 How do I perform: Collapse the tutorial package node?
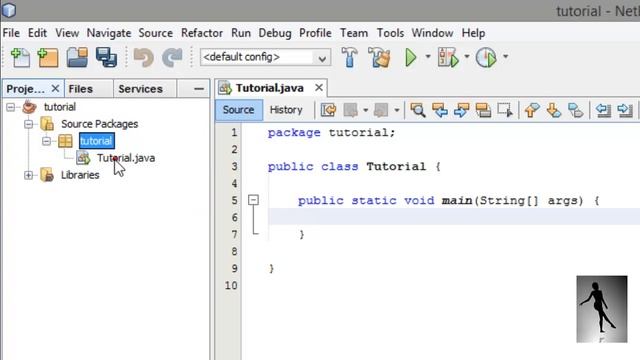pyautogui.click(x=47, y=141)
